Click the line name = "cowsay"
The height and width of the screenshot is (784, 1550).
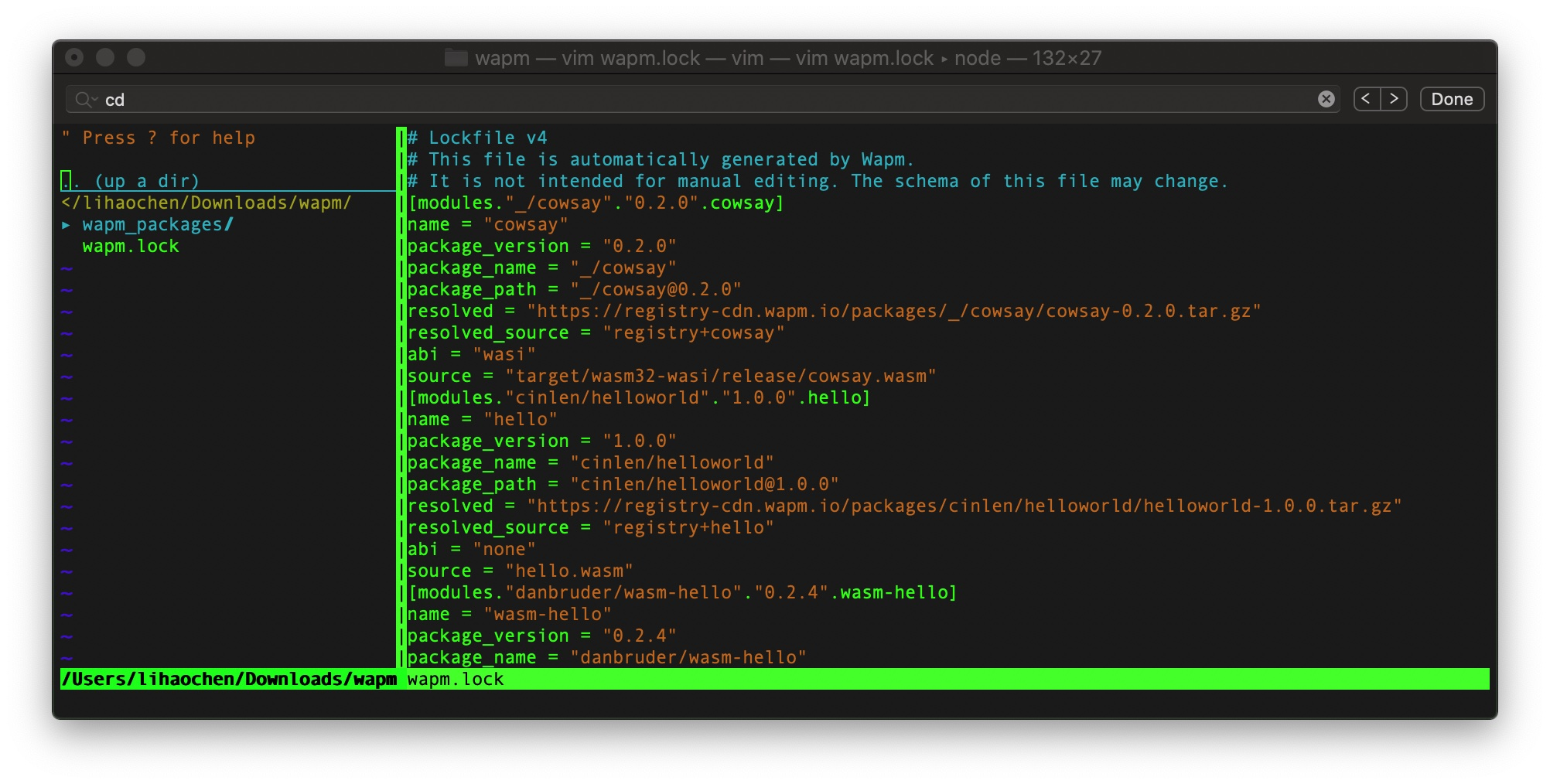pos(488,224)
